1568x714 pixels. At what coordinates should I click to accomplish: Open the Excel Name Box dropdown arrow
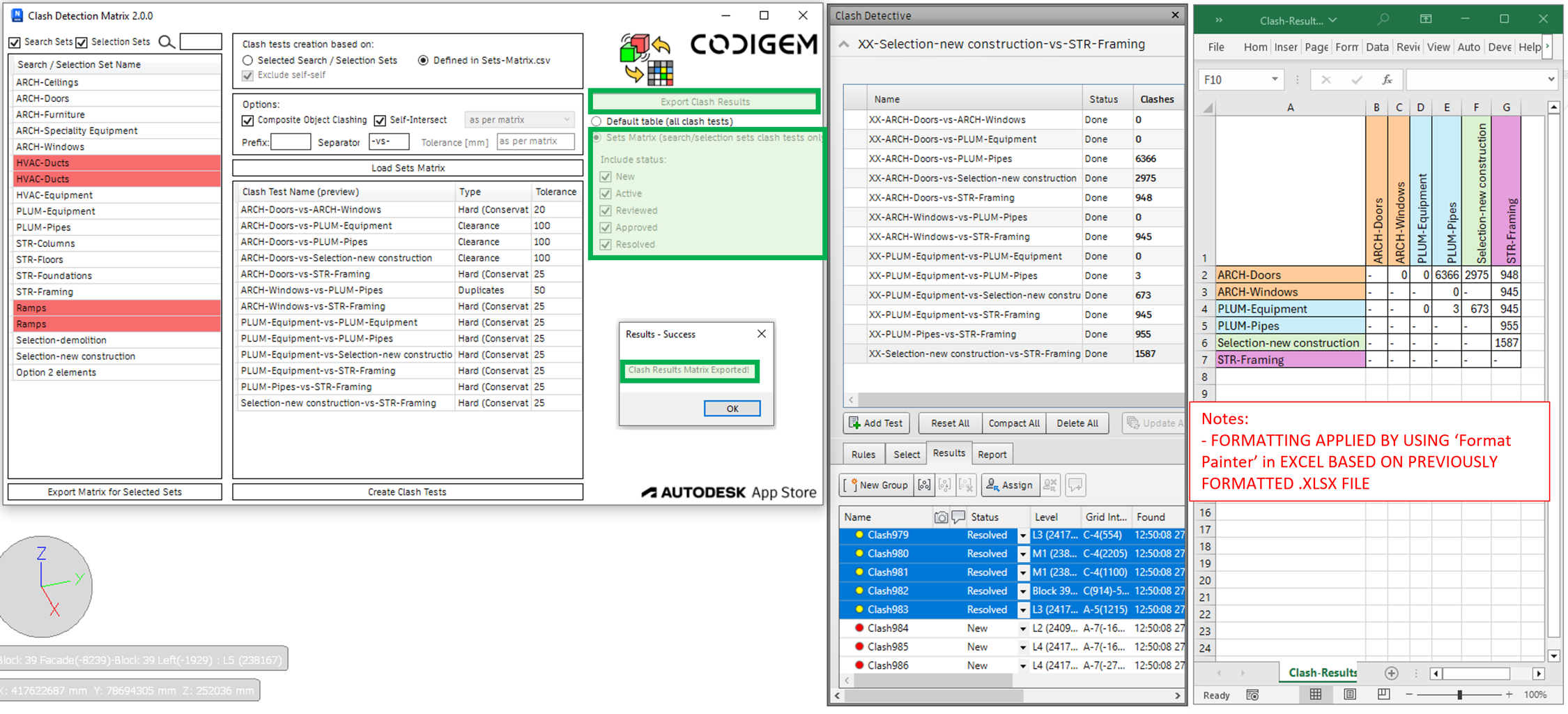pyautogui.click(x=1275, y=79)
